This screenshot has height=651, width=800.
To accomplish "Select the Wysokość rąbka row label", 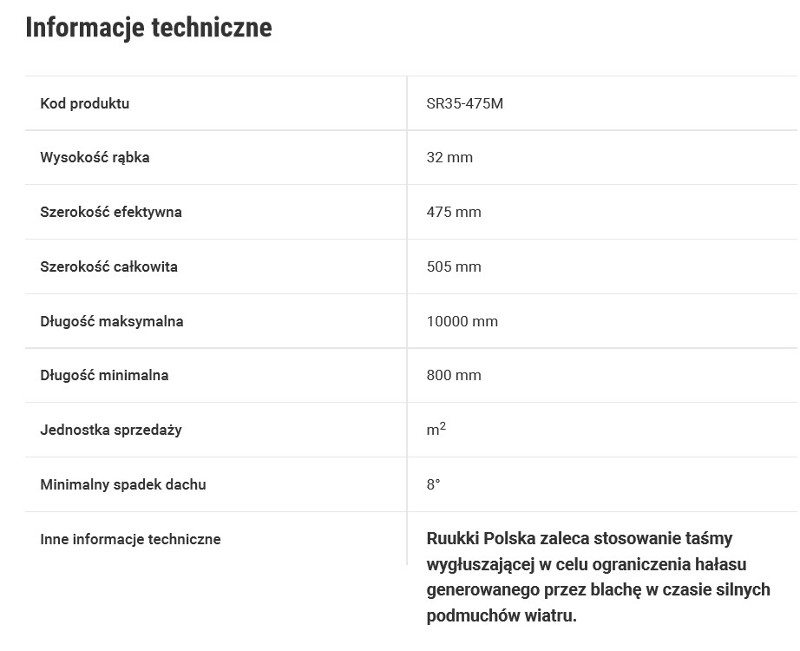I will (x=95, y=157).
